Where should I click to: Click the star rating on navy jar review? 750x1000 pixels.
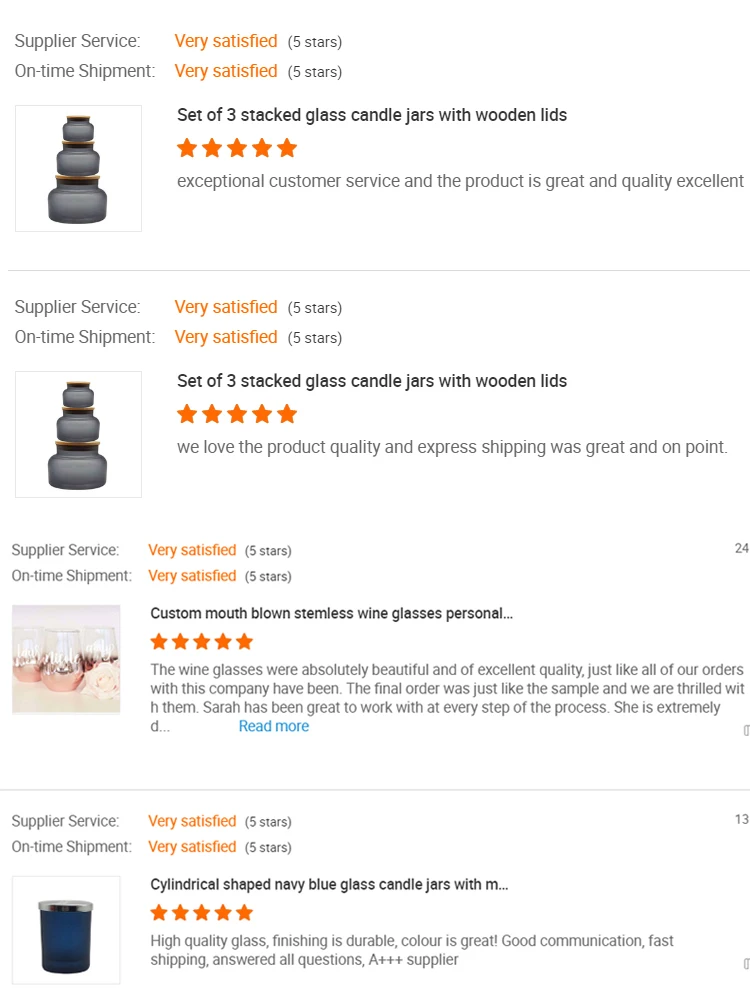coord(201,913)
